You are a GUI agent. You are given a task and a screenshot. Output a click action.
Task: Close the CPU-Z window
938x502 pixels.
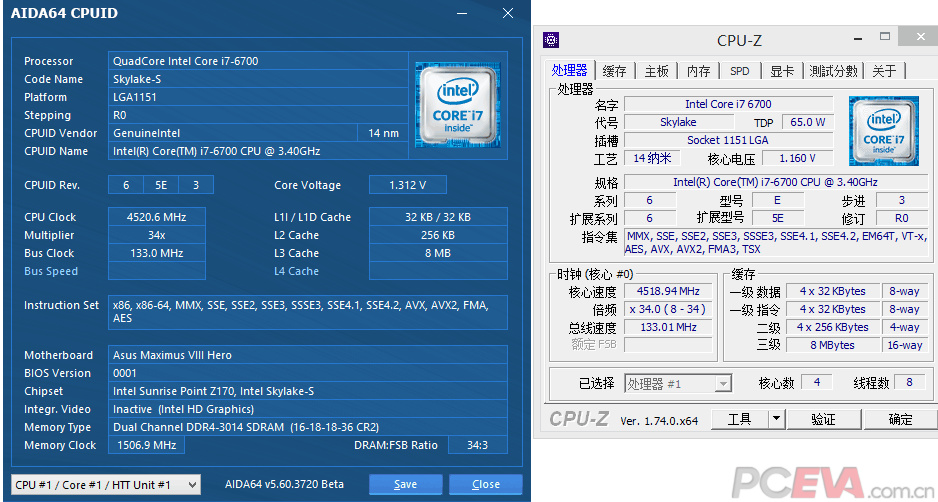click(921, 36)
